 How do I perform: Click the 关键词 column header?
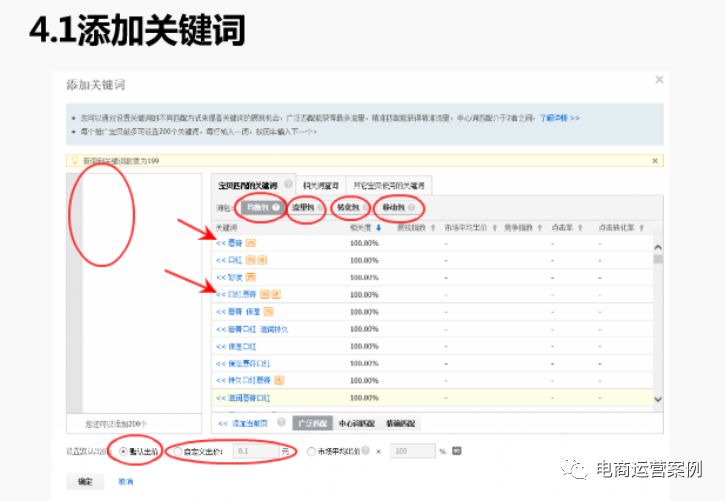(226, 227)
